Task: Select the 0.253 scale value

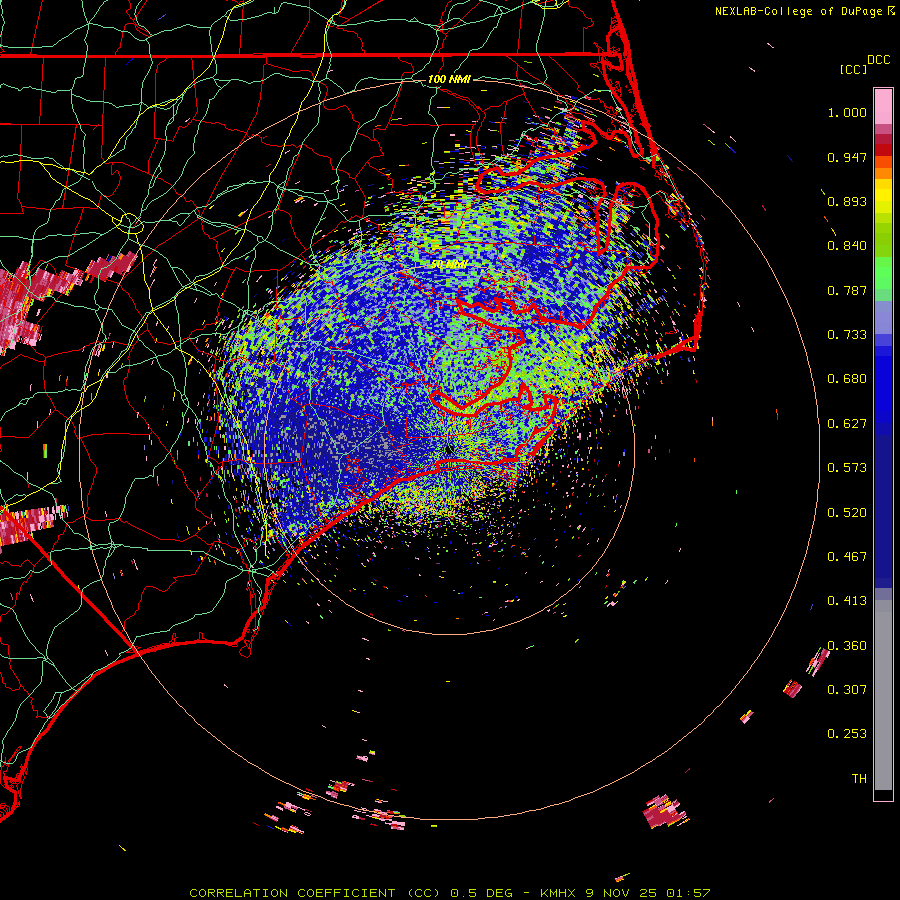Action: (847, 734)
